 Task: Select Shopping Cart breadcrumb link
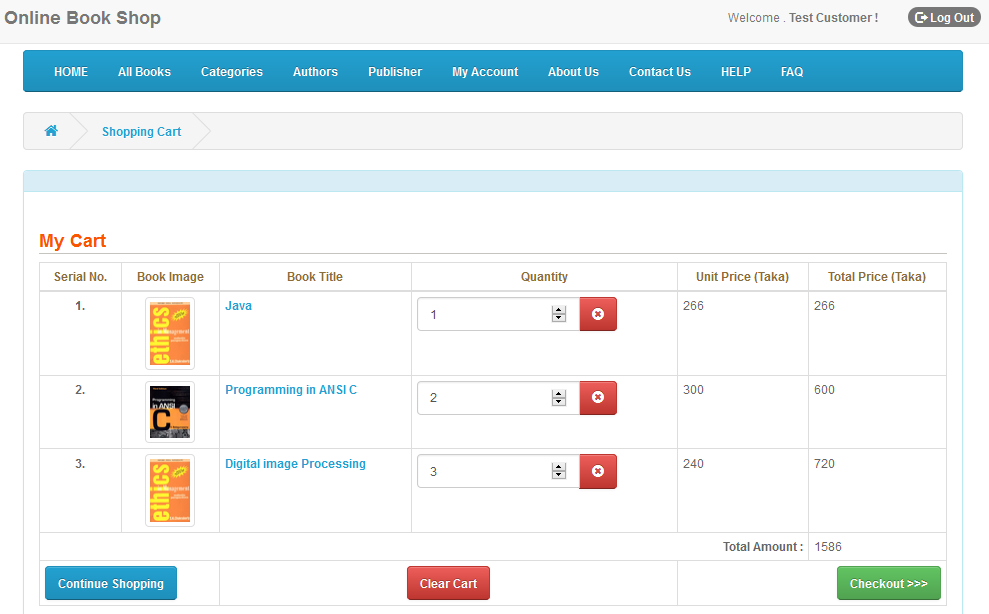point(141,132)
